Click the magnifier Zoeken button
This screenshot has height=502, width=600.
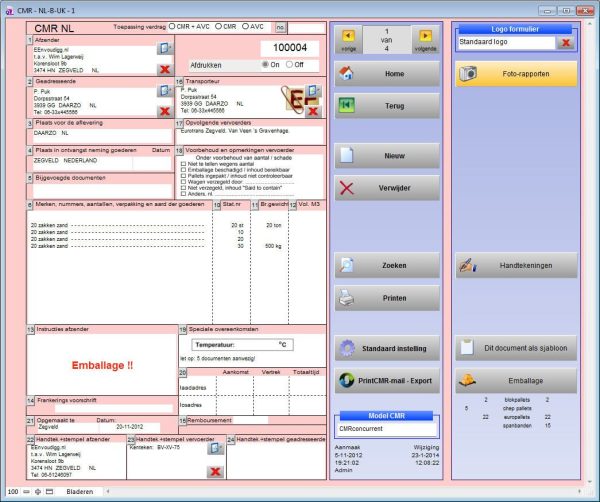tap(387, 265)
